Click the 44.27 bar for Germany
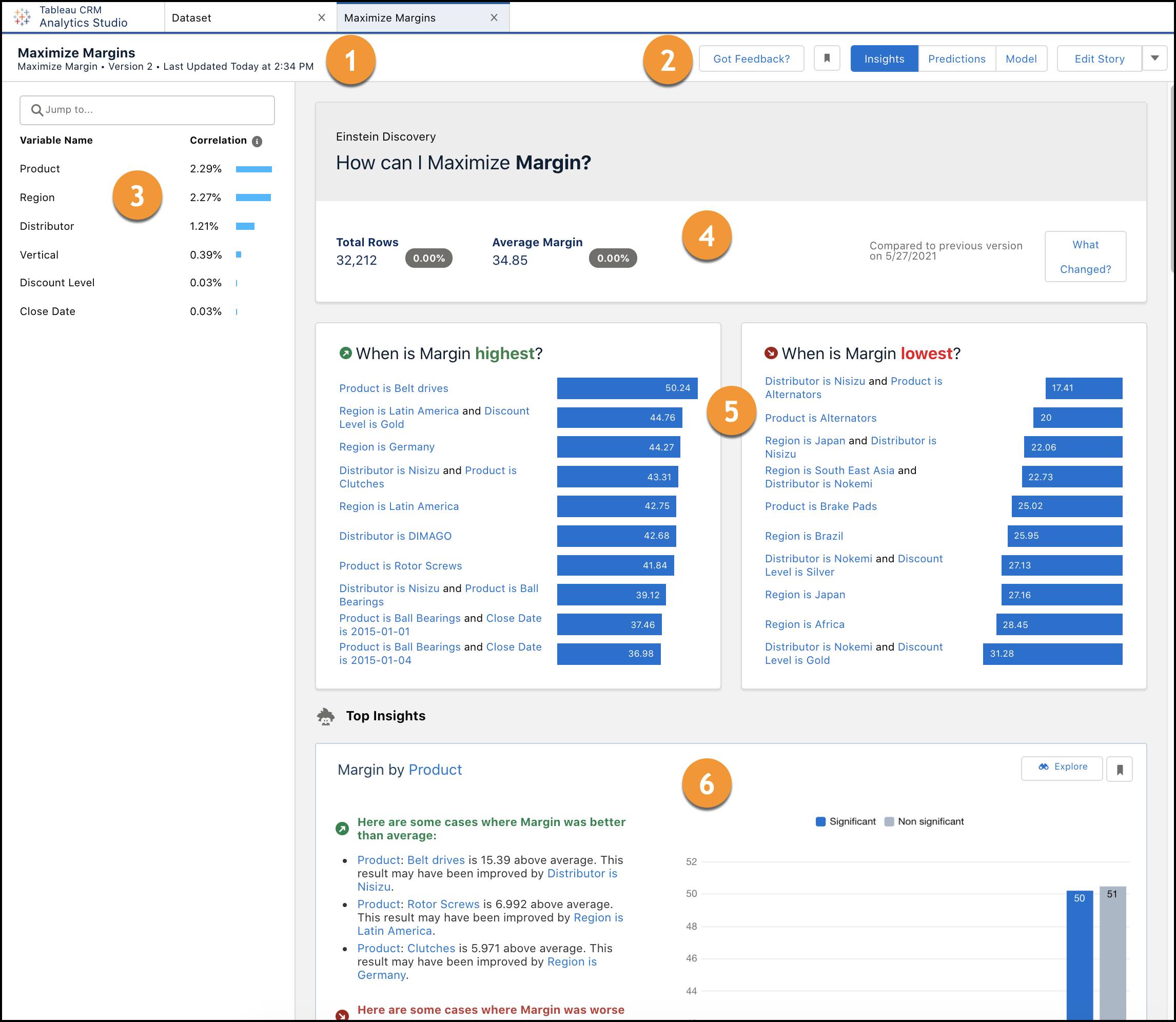 click(618, 447)
